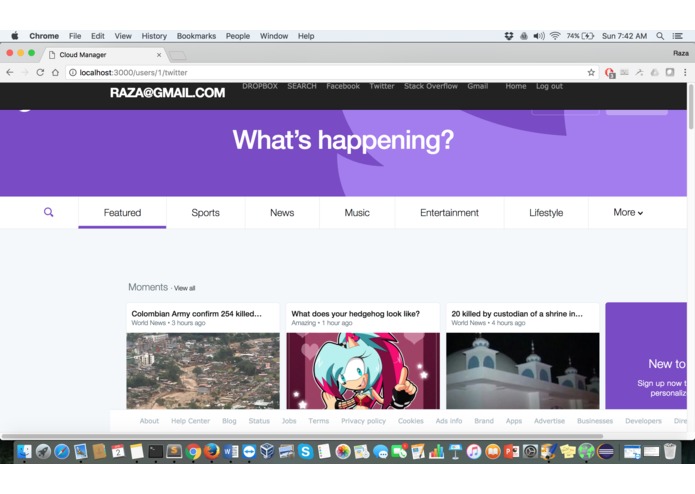Click the red extension icon with badge

[609, 73]
